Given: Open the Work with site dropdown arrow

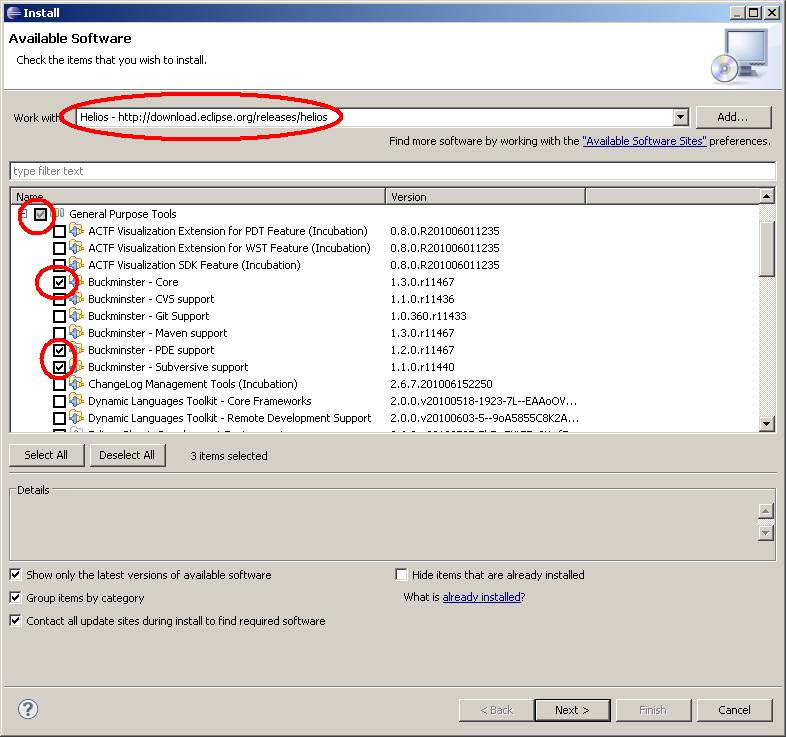Looking at the screenshot, I should pos(680,117).
